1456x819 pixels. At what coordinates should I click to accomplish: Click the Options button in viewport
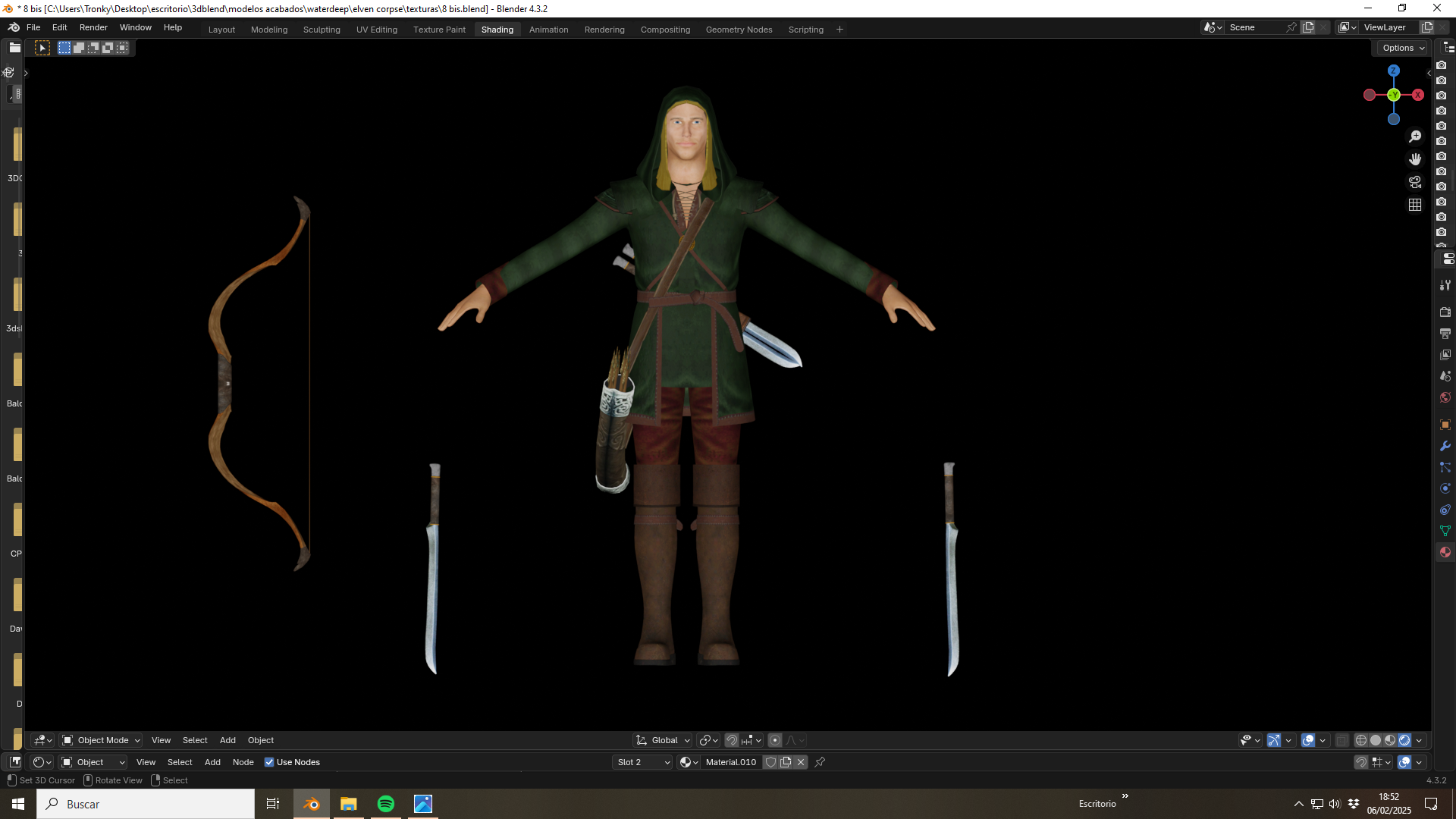pyautogui.click(x=1403, y=48)
